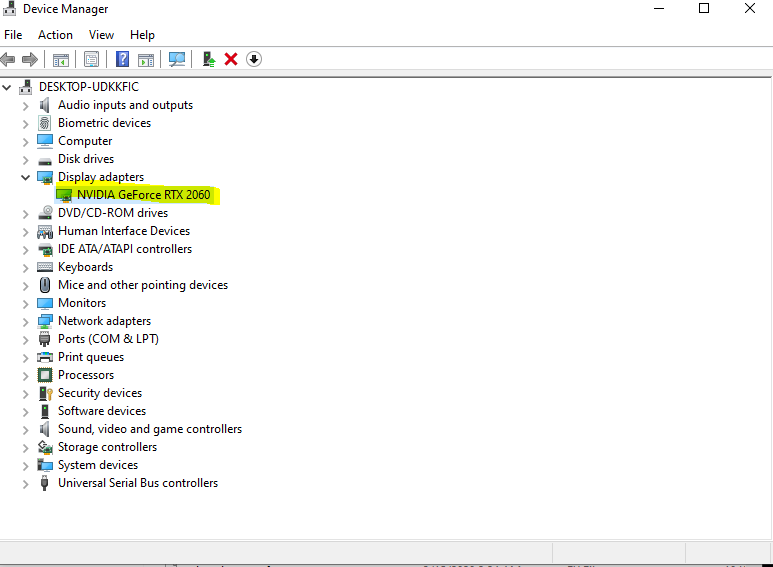This screenshot has width=773, height=567.
Task: Click the Print queues printer icon
Action: [45, 357]
